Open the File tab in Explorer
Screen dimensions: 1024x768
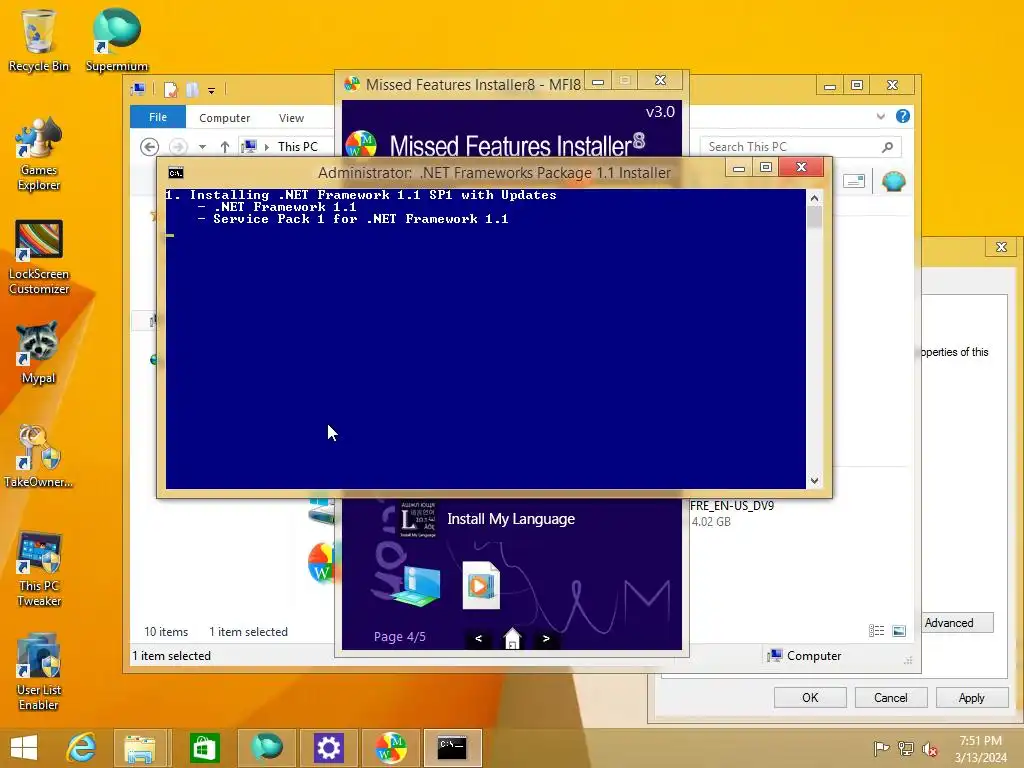coord(157,117)
